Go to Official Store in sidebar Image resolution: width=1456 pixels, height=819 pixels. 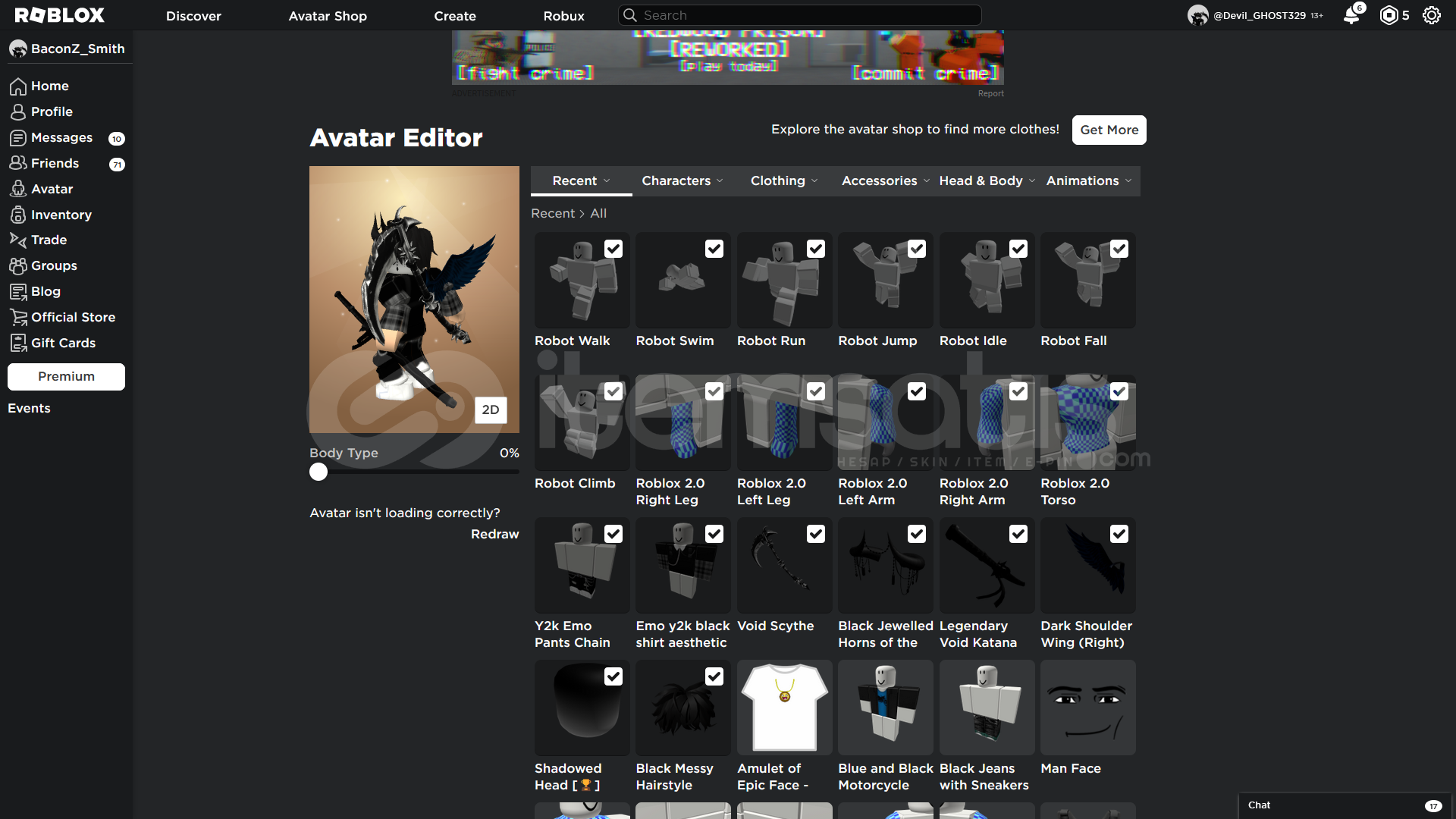pos(73,317)
